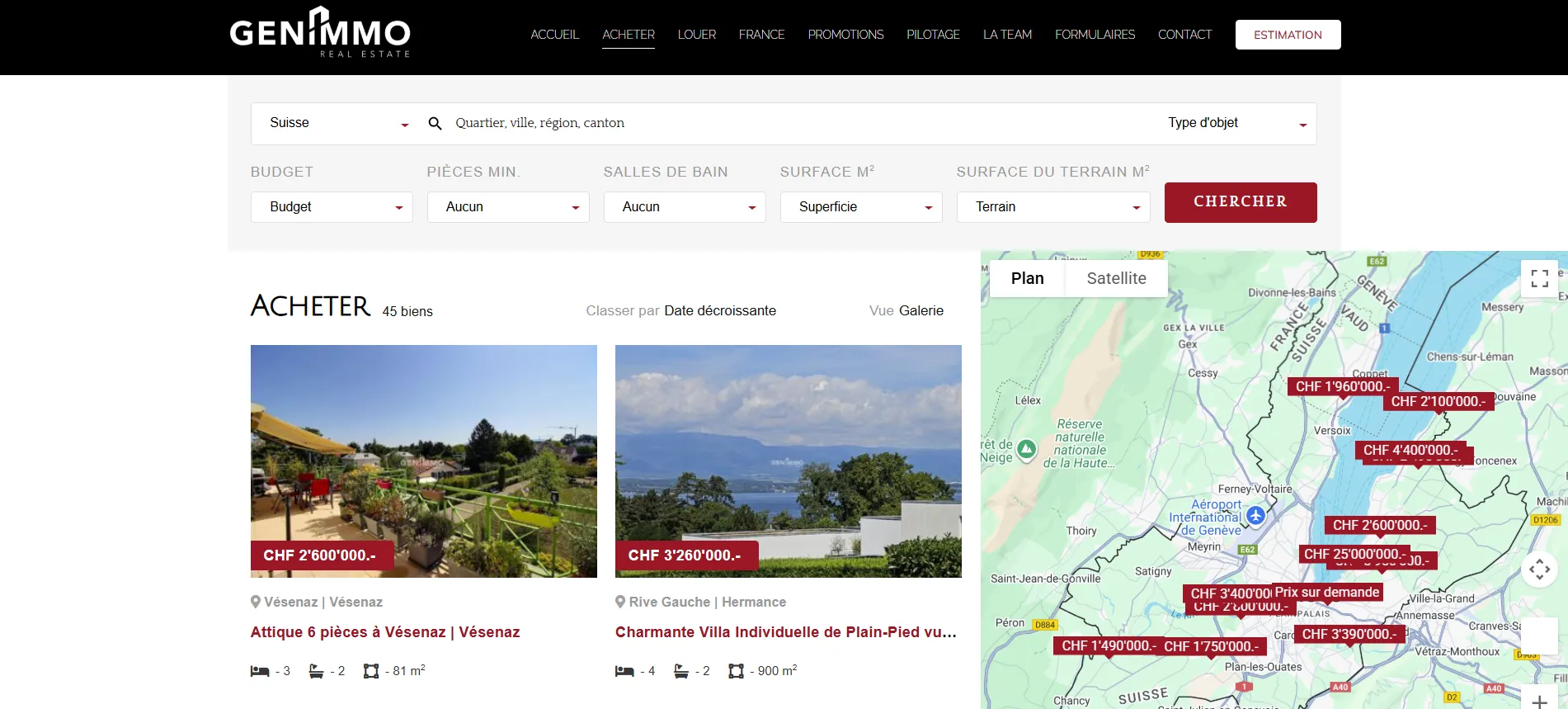Open the Vésenaz terrace listing photo
This screenshot has width=1568, height=709.
click(x=424, y=461)
